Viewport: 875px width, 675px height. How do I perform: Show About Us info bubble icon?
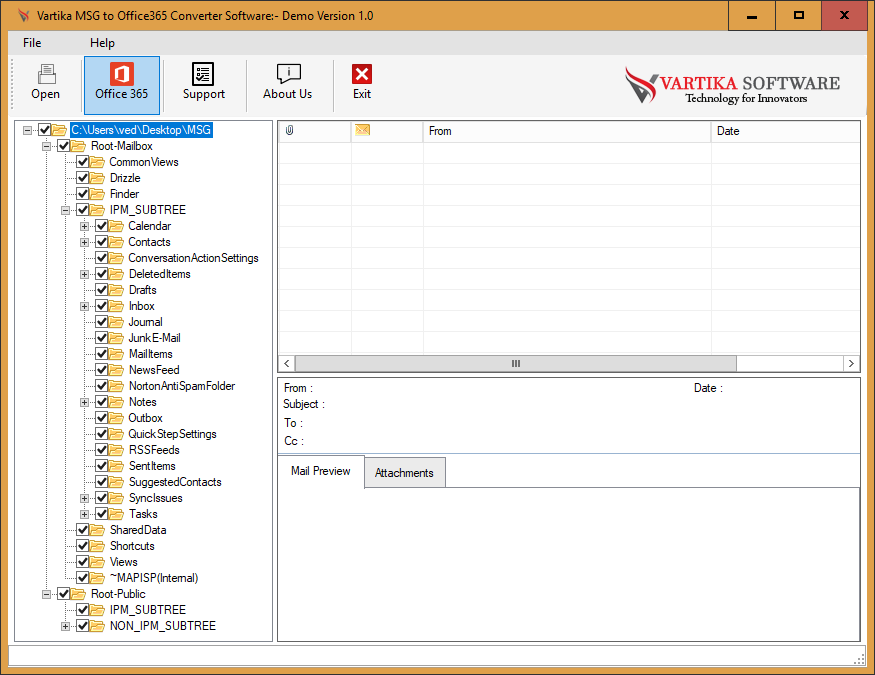289,74
